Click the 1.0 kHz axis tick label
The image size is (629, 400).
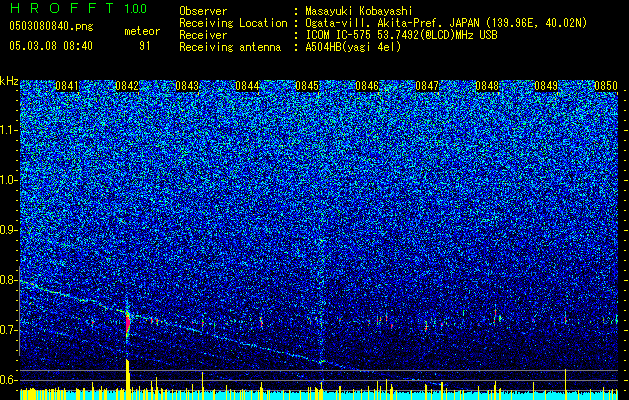coord(9,180)
